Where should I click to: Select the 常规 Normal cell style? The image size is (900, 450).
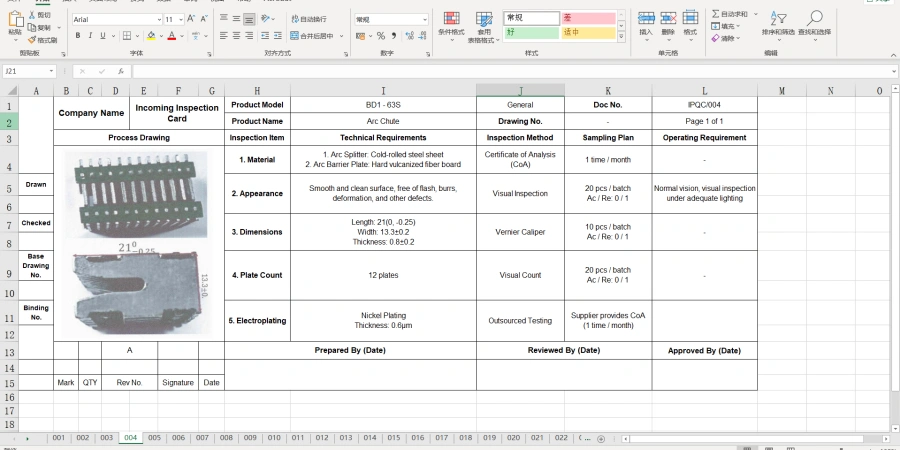point(532,18)
